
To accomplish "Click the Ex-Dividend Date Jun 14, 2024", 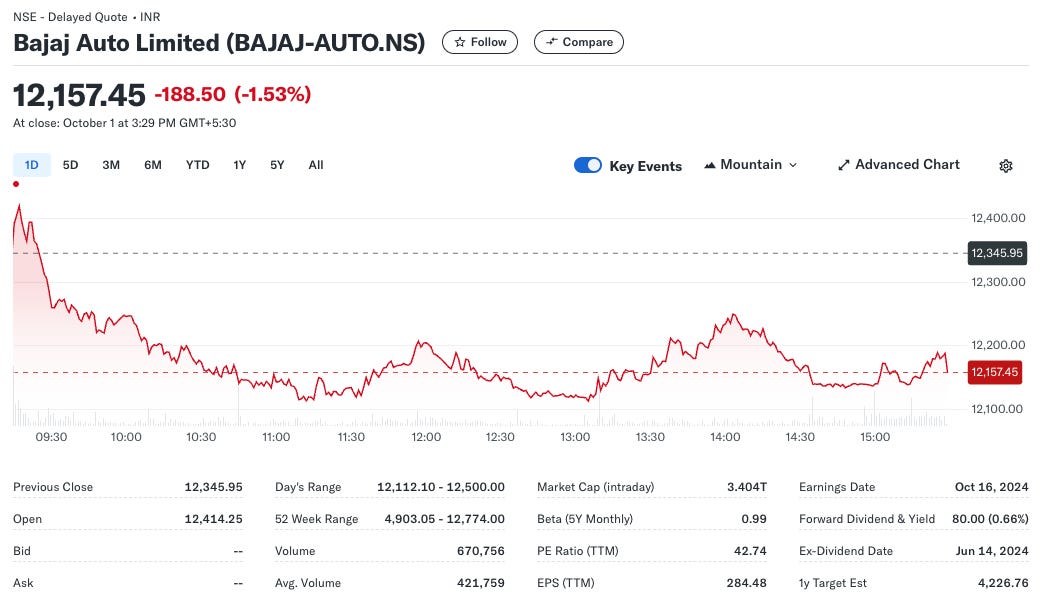I will (992, 551).
